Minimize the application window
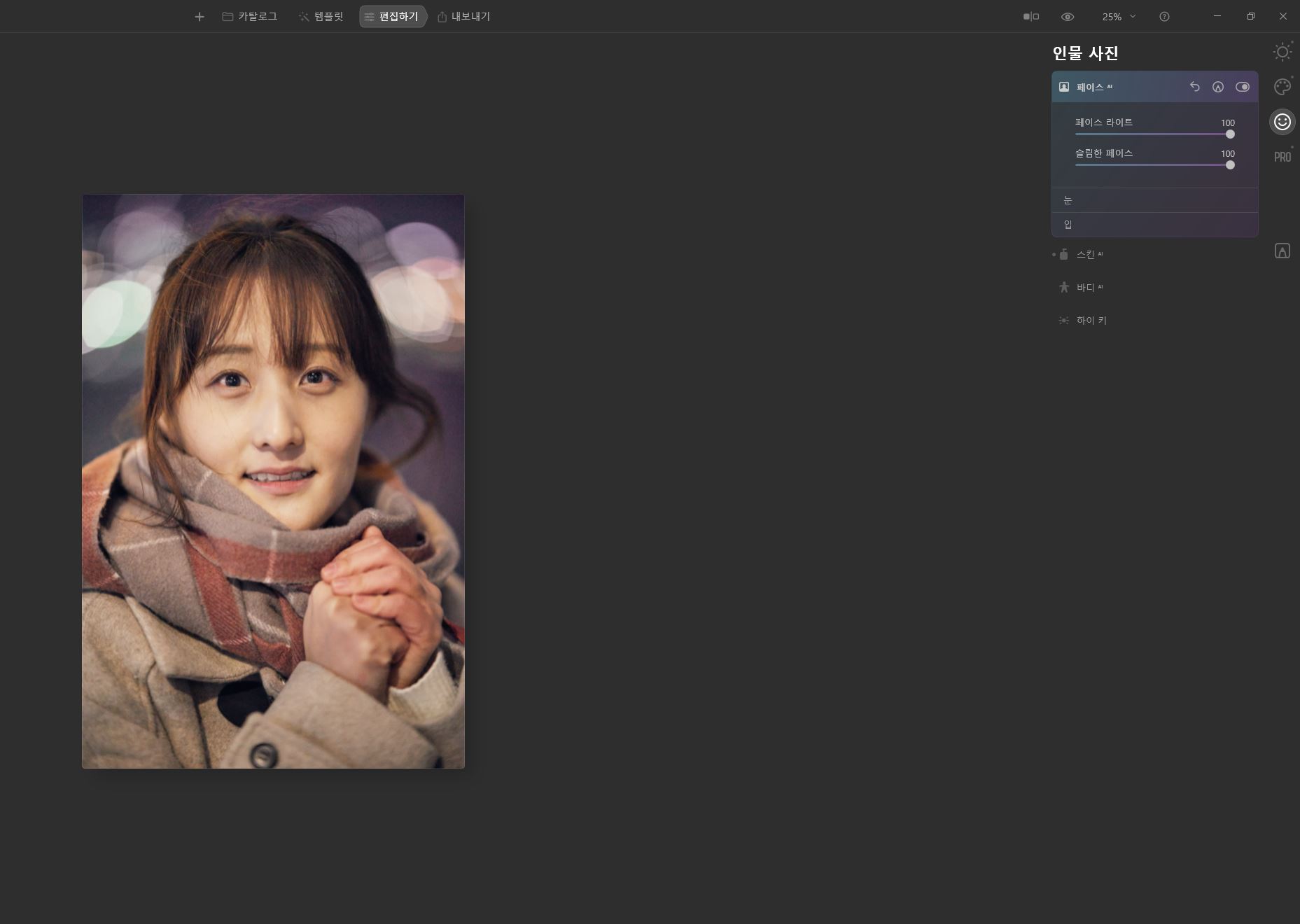Viewport: 1300px width, 924px height. (x=1217, y=16)
